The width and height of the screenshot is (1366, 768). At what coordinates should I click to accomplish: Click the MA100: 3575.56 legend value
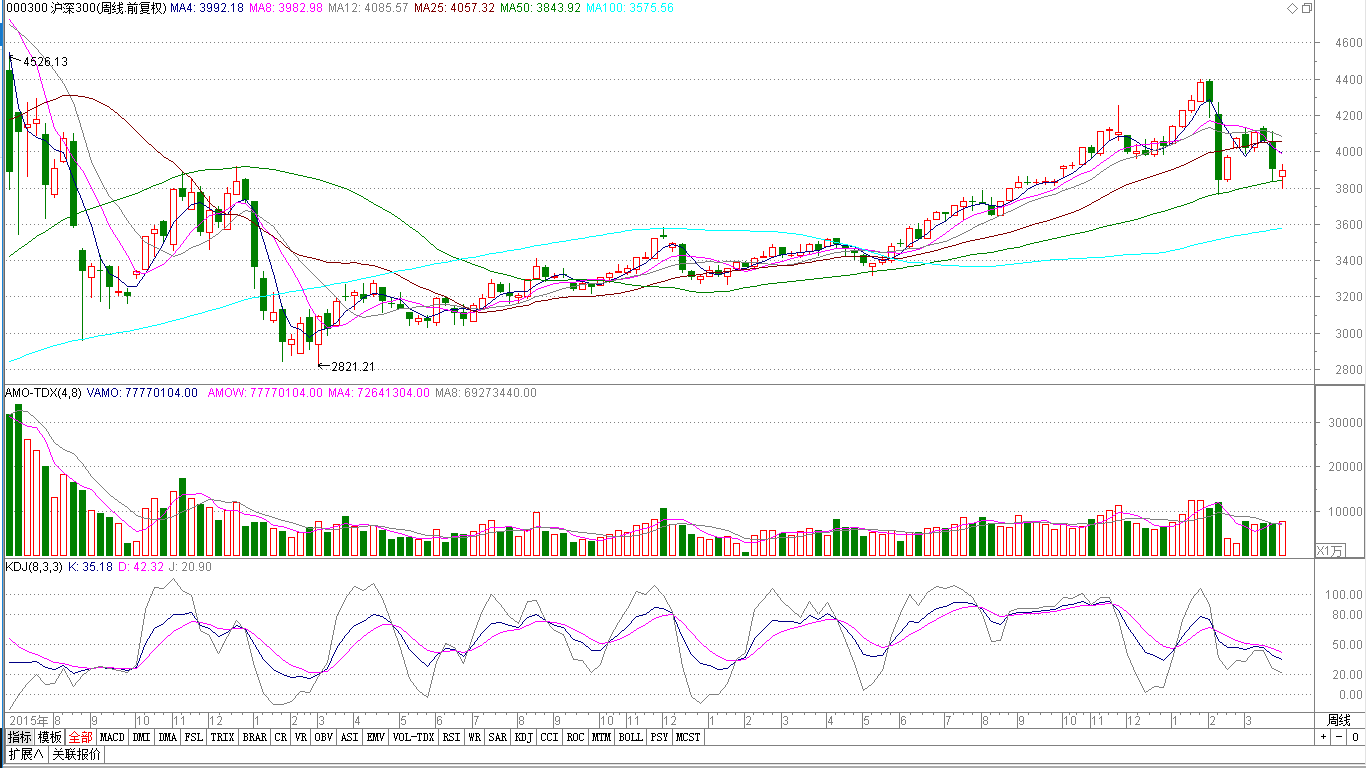tap(630, 8)
